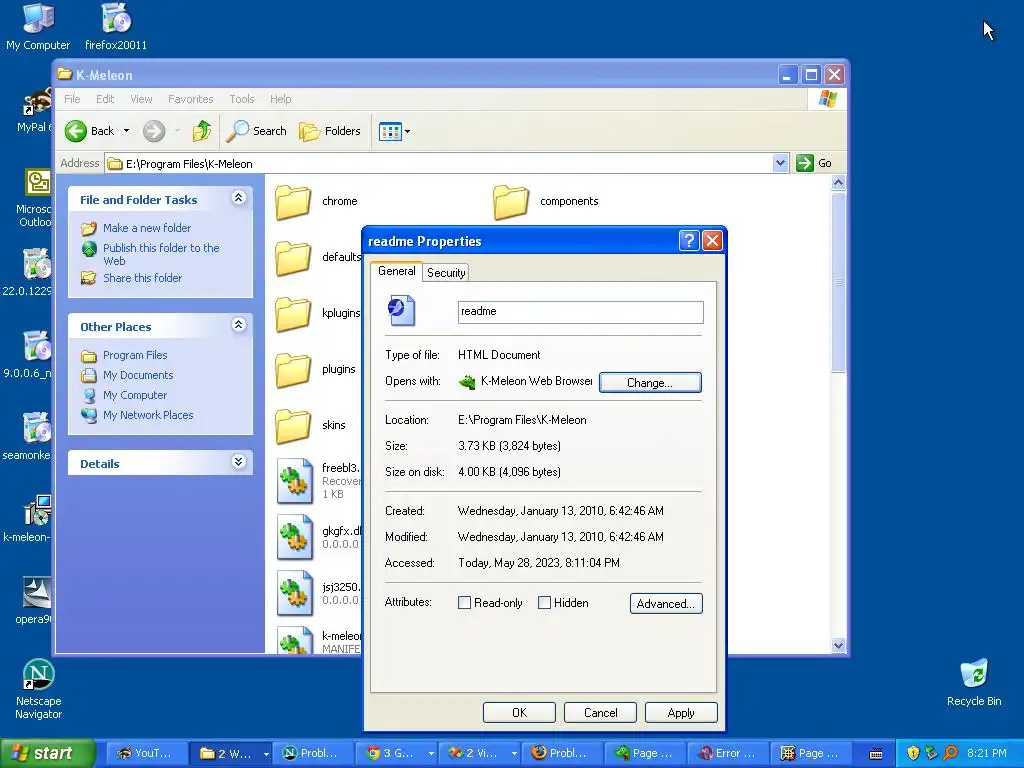Click the Search toolbar button
Viewport: 1024px width, 768px height.
(x=256, y=131)
